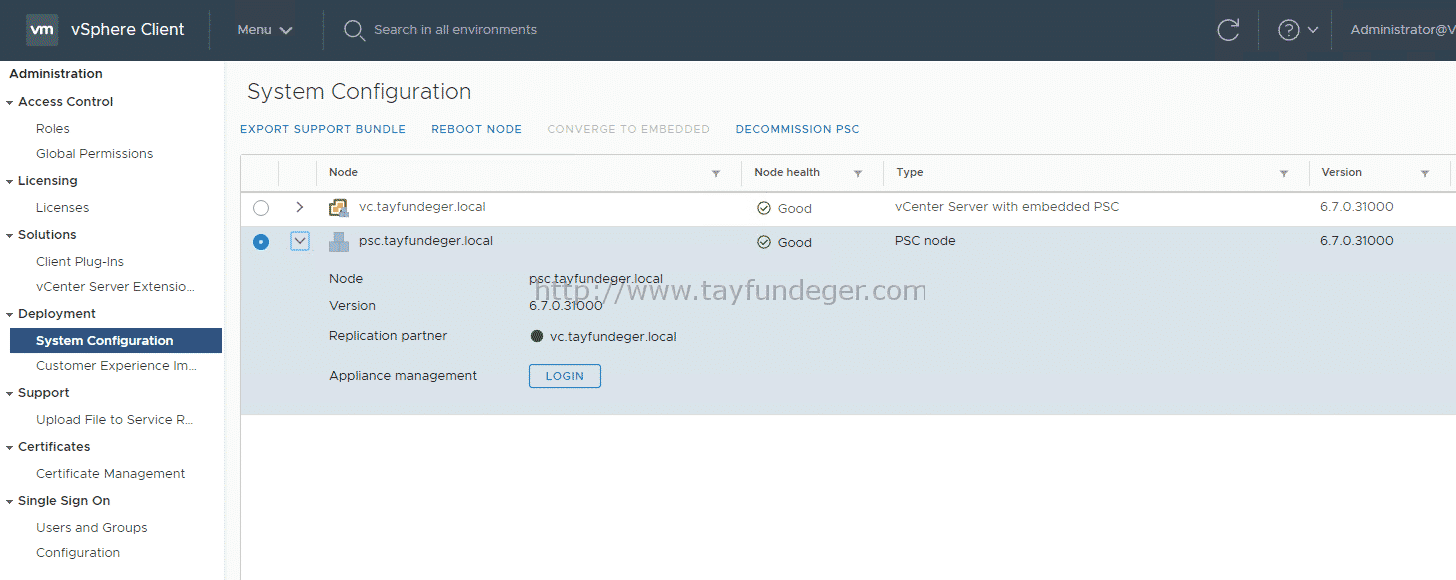Click the psc.tayfundeger.local node name in table row

tap(426, 241)
